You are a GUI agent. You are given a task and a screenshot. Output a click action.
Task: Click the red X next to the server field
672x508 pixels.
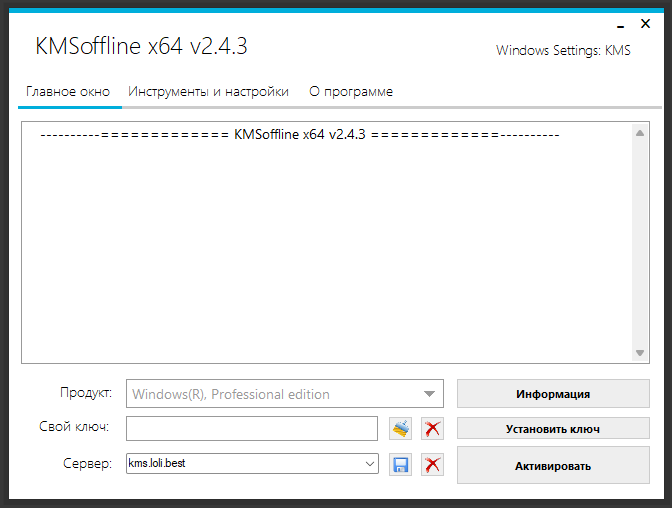coord(432,464)
